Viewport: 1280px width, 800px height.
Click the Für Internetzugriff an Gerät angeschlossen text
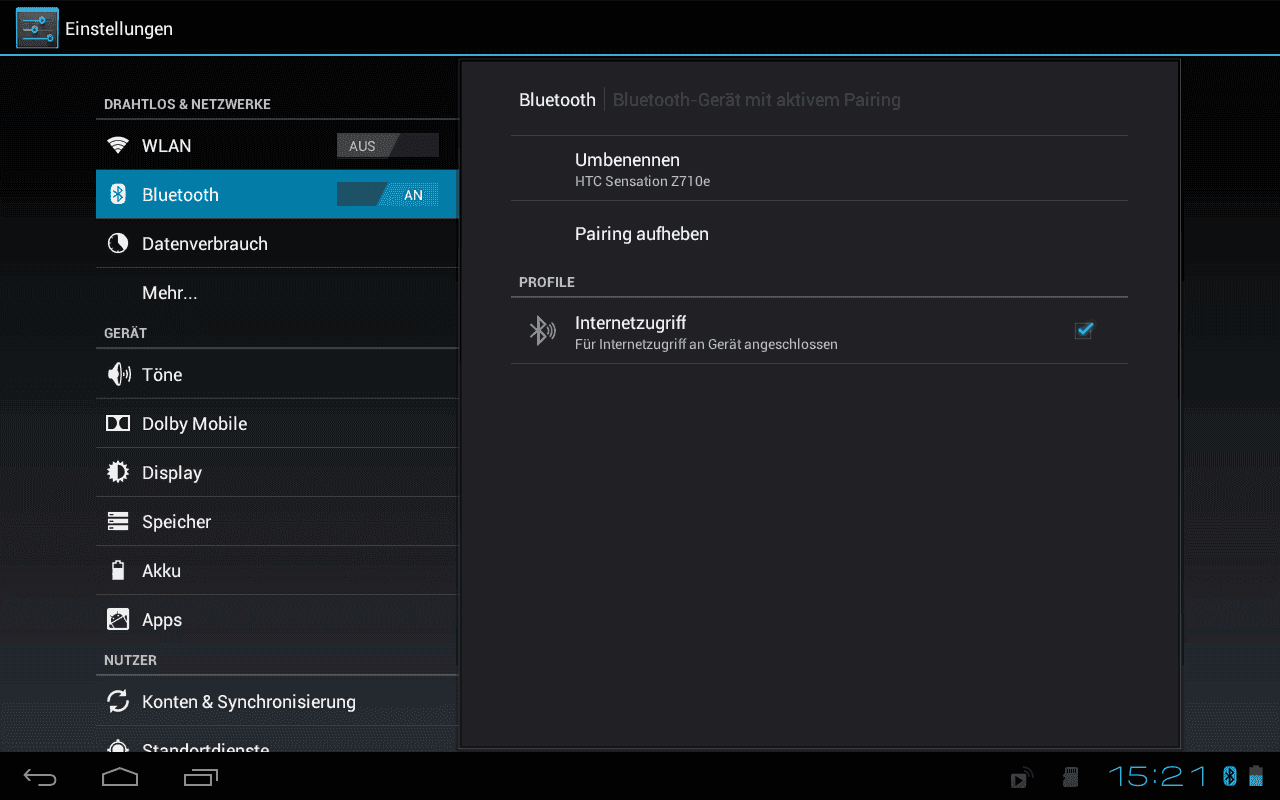[x=706, y=344]
